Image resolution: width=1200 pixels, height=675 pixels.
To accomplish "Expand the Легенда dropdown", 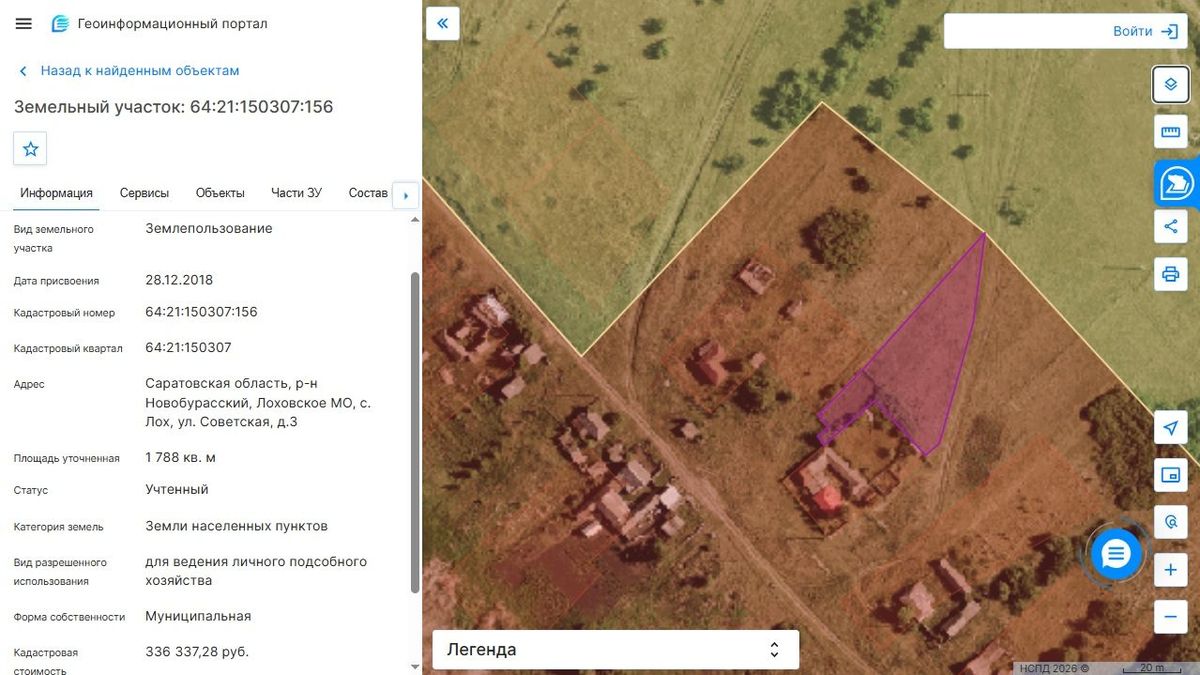I will tap(615, 650).
